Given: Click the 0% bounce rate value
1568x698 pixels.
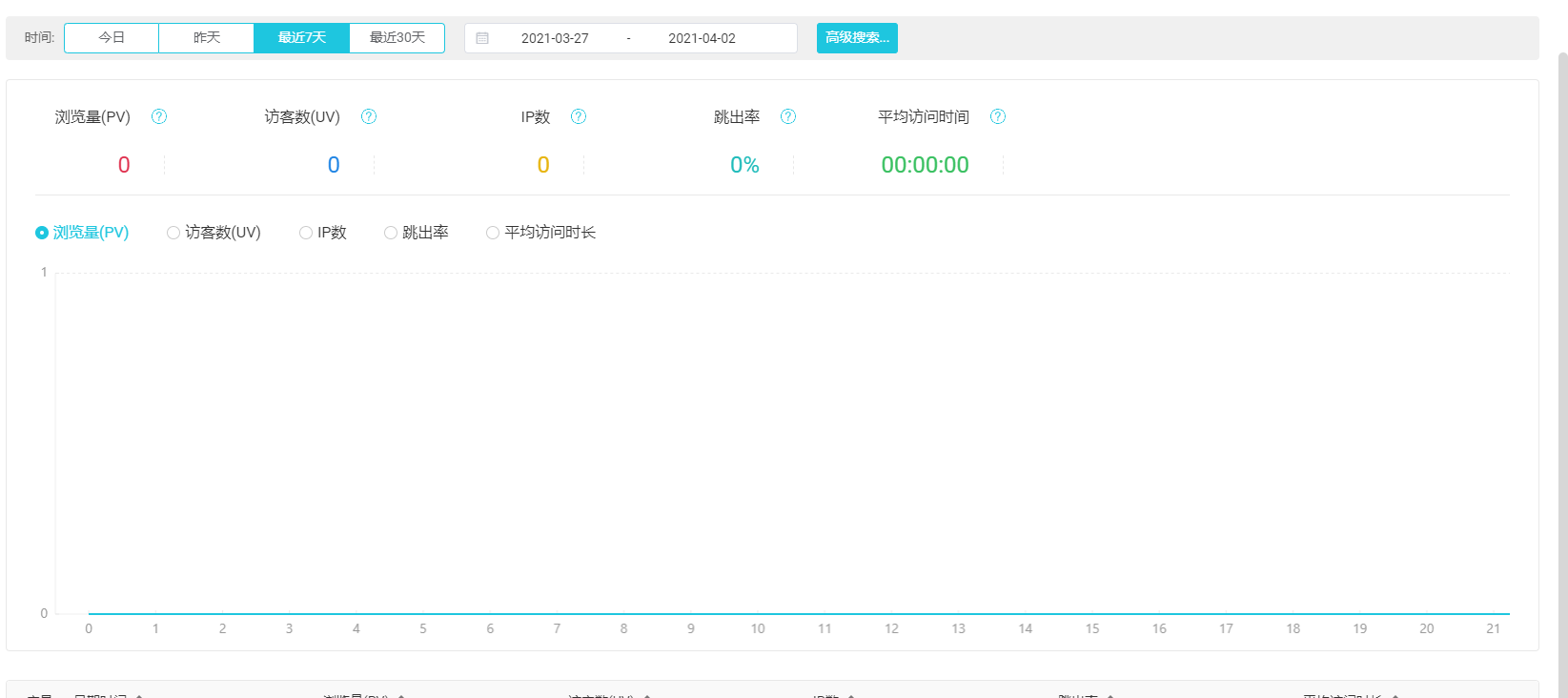Looking at the screenshot, I should 744,165.
